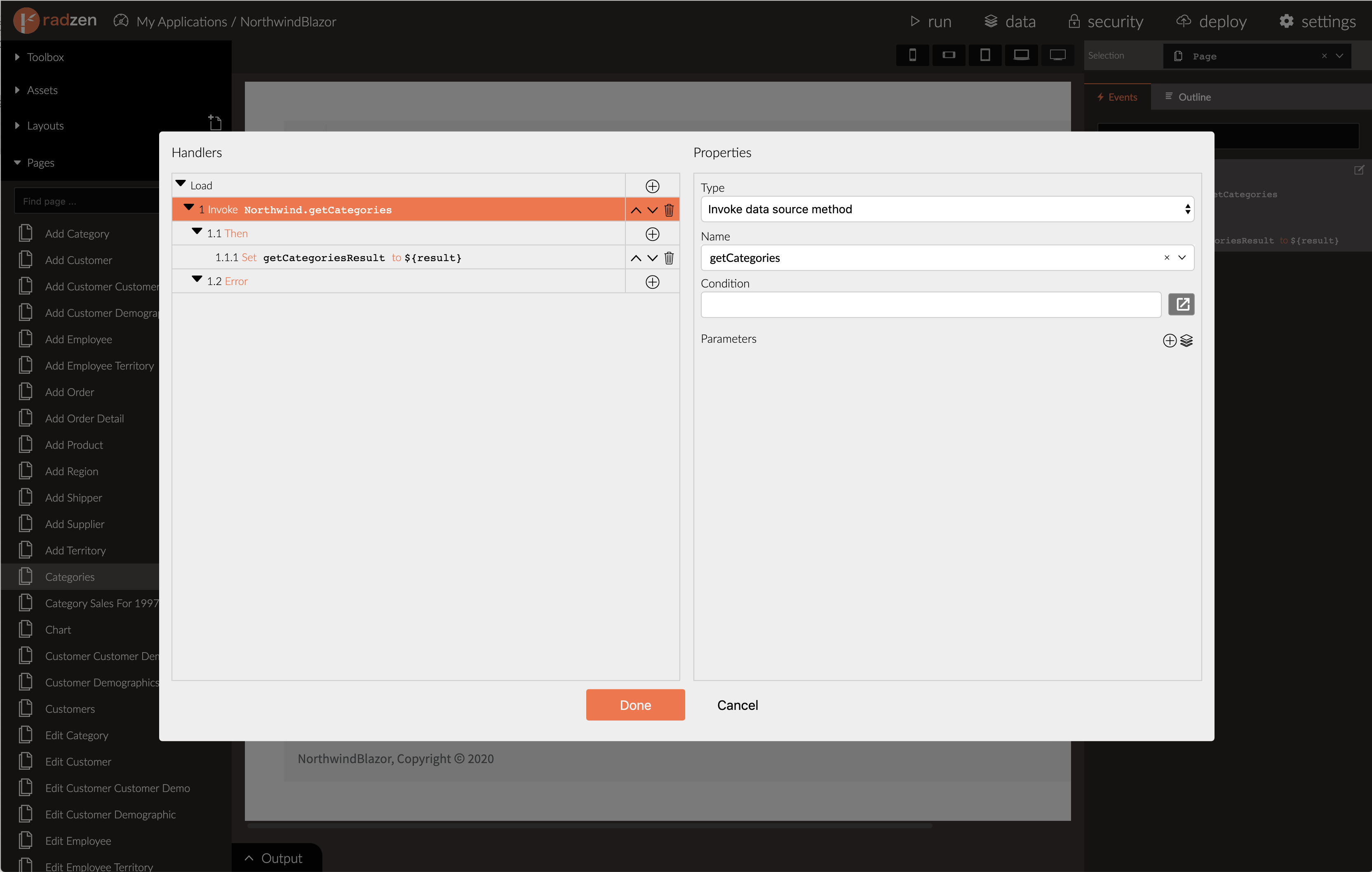This screenshot has height=872, width=1372.
Task: Clear the Page selection
Action: pos(1324,56)
